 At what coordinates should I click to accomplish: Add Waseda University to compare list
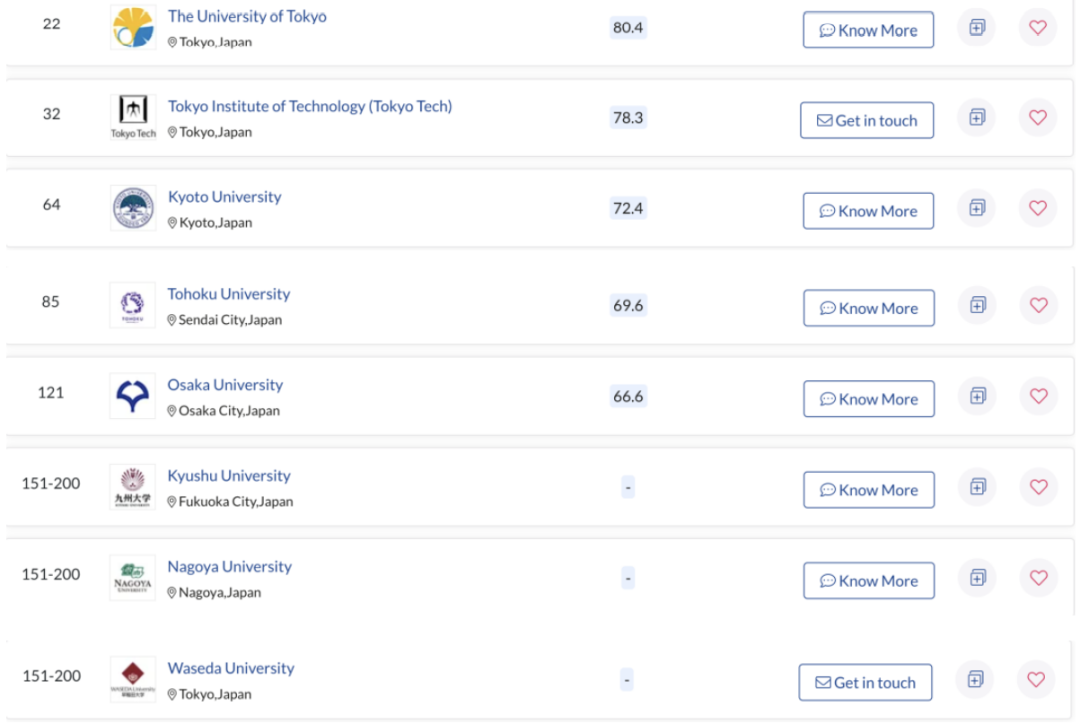(x=975, y=680)
